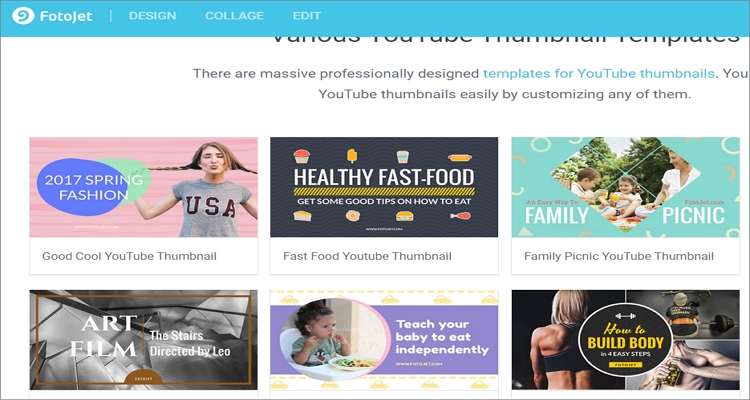This screenshot has width=750, height=400.
Task: Click Family Picnic YouTube Thumbnail caption
Action: (x=619, y=256)
